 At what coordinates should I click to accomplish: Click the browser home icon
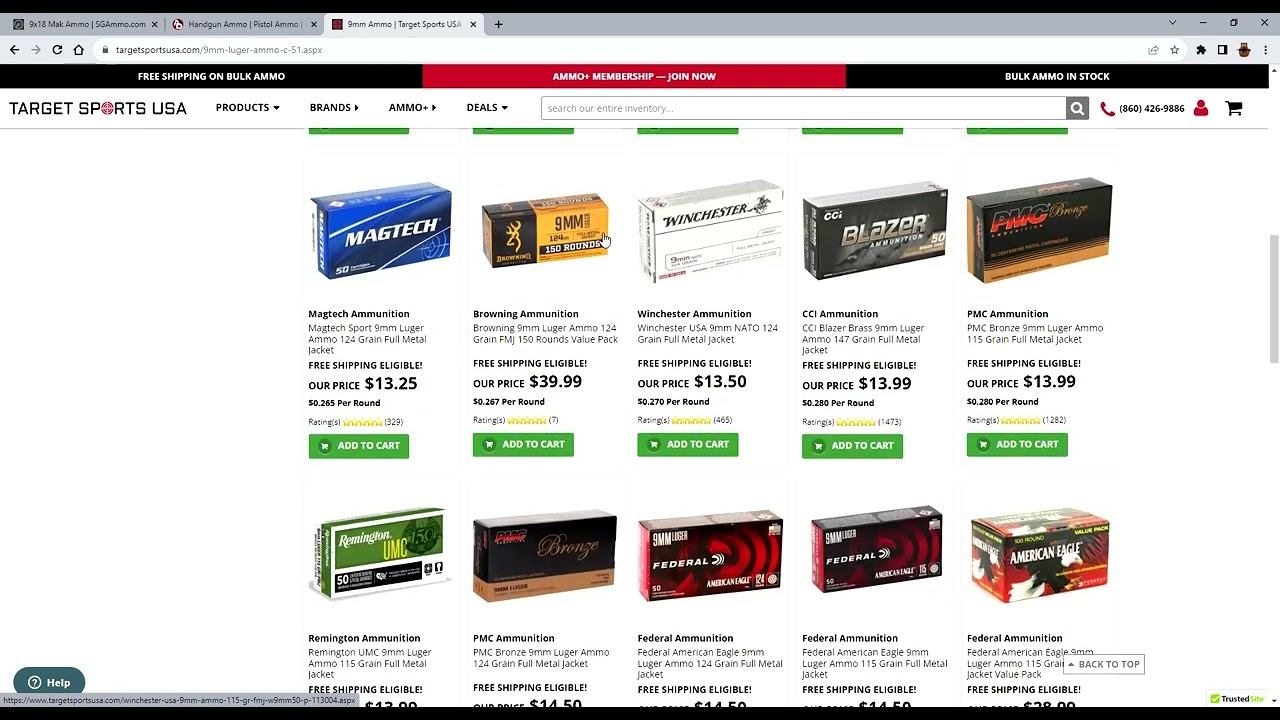pos(78,50)
